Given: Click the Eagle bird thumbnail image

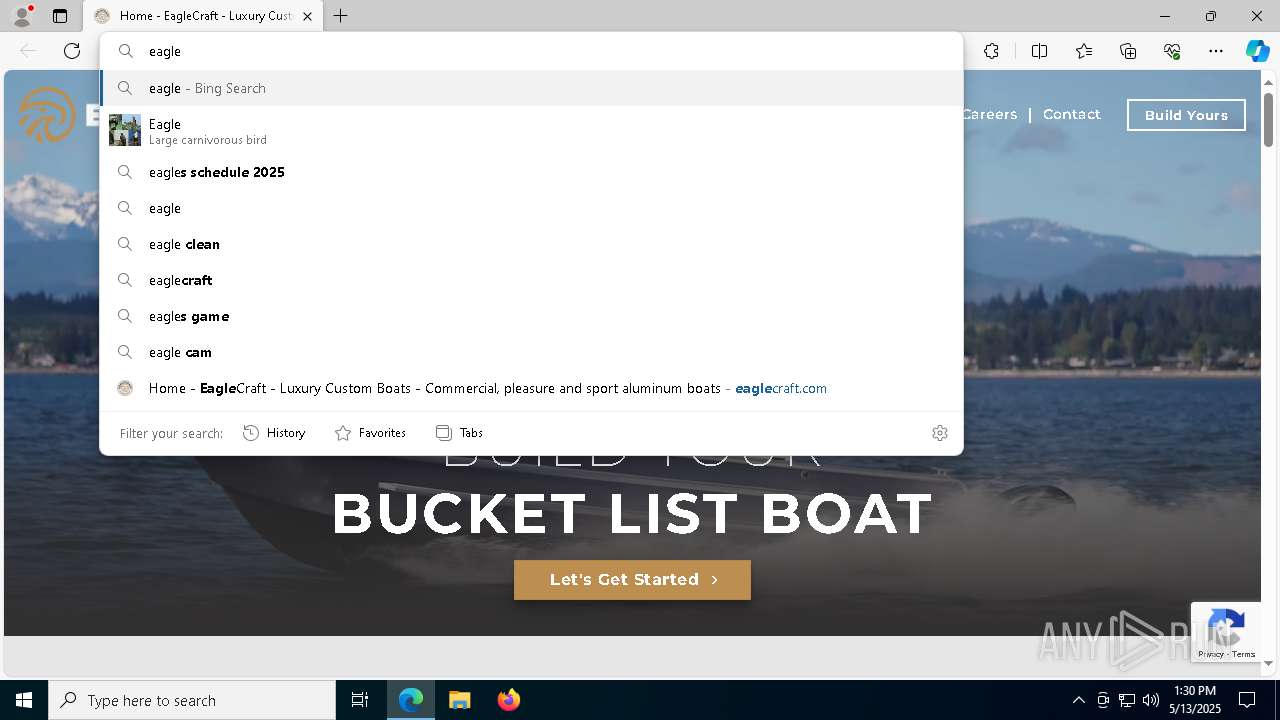Looking at the screenshot, I should 125,130.
